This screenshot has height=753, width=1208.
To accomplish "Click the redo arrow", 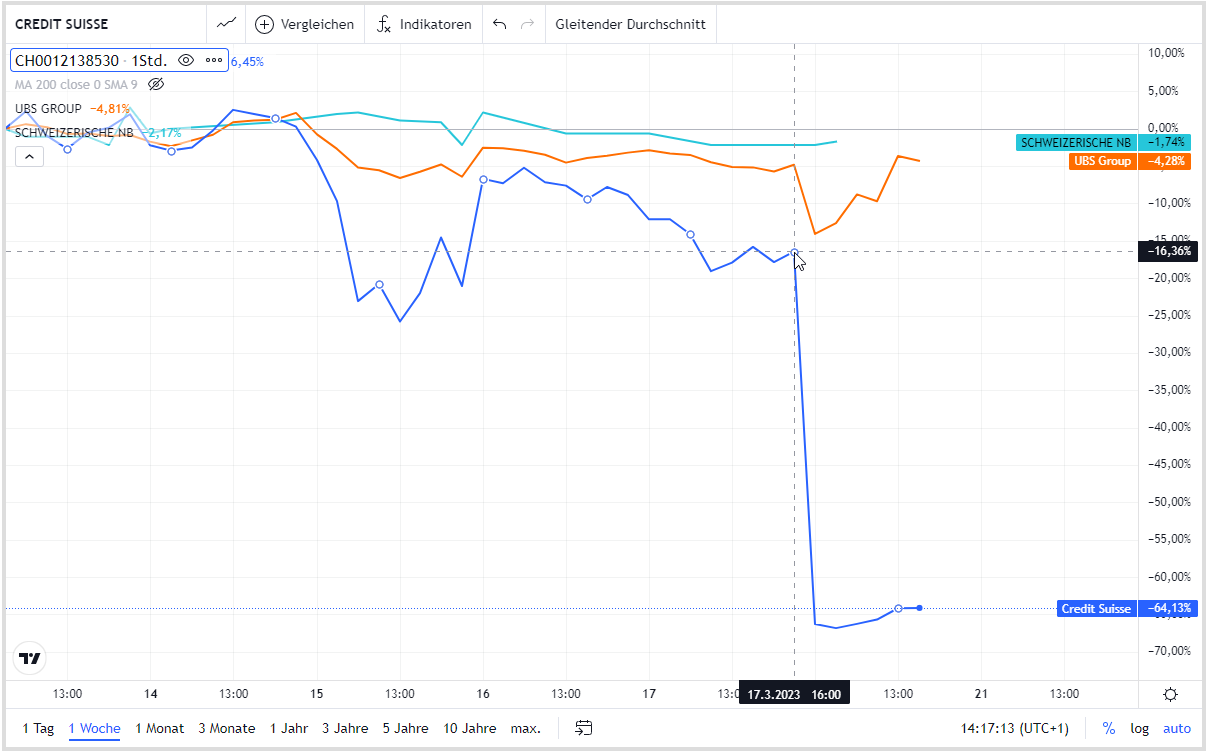I will coord(527,24).
